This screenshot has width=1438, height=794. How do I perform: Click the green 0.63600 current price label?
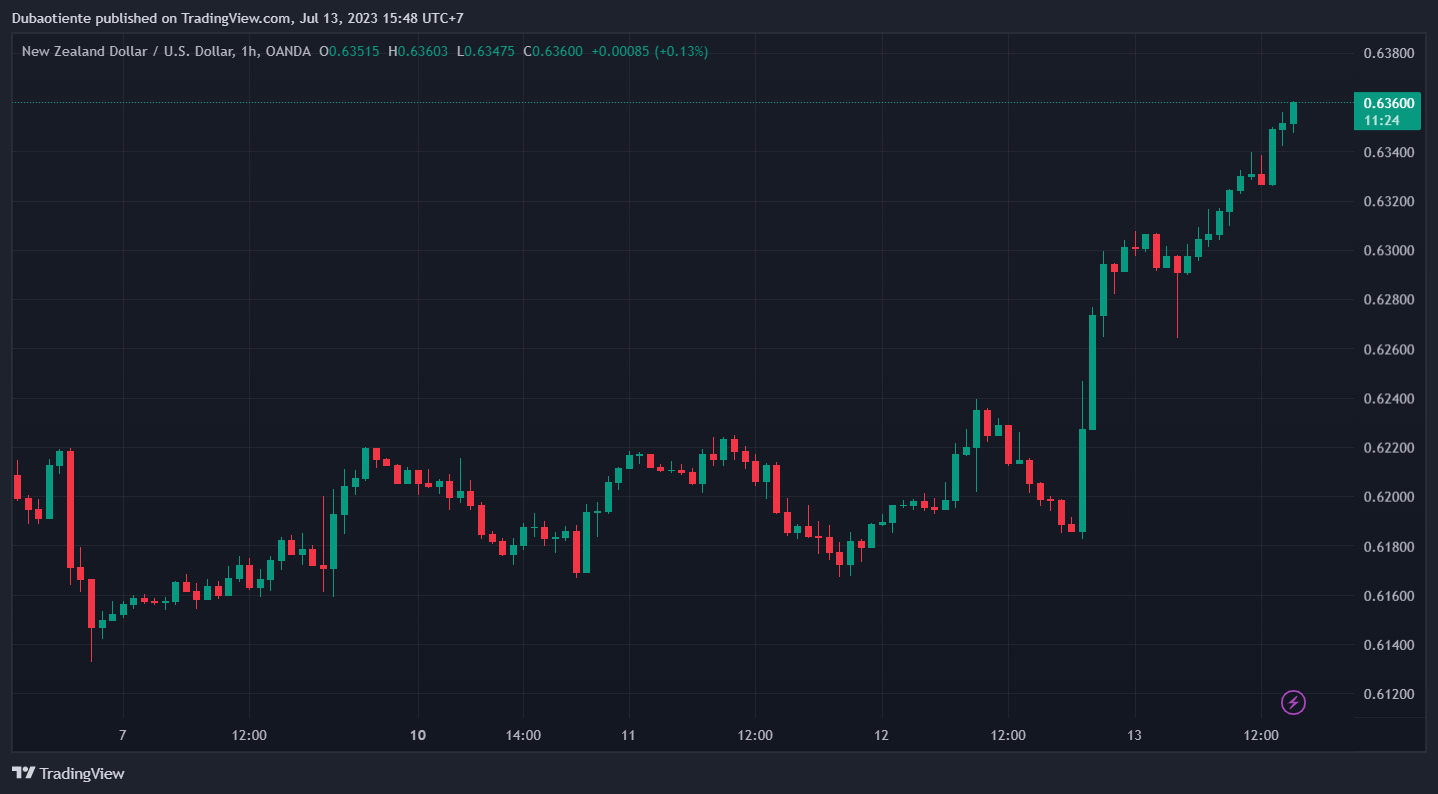pyautogui.click(x=1388, y=103)
